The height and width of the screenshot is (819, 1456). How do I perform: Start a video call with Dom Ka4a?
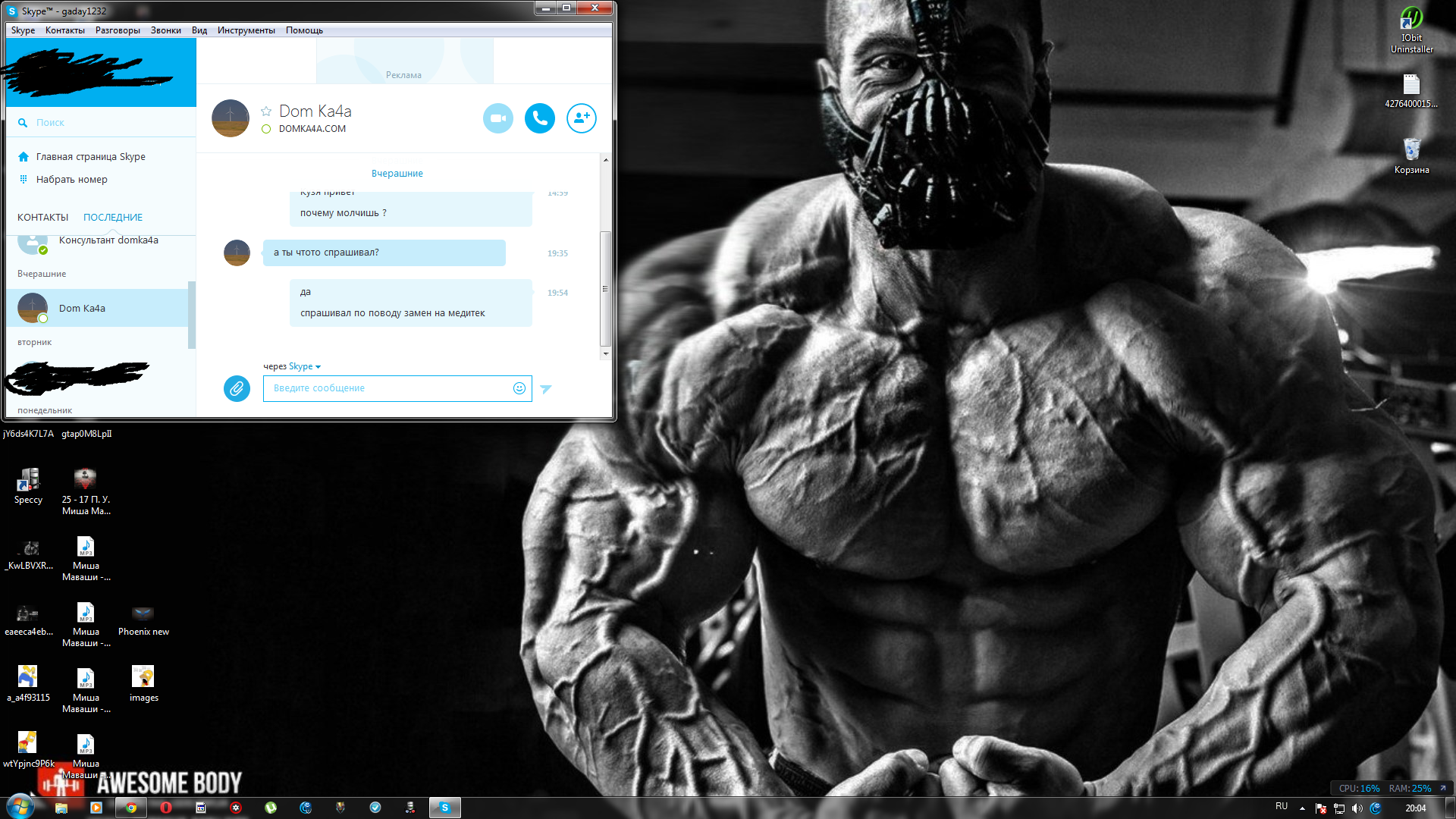click(x=497, y=118)
